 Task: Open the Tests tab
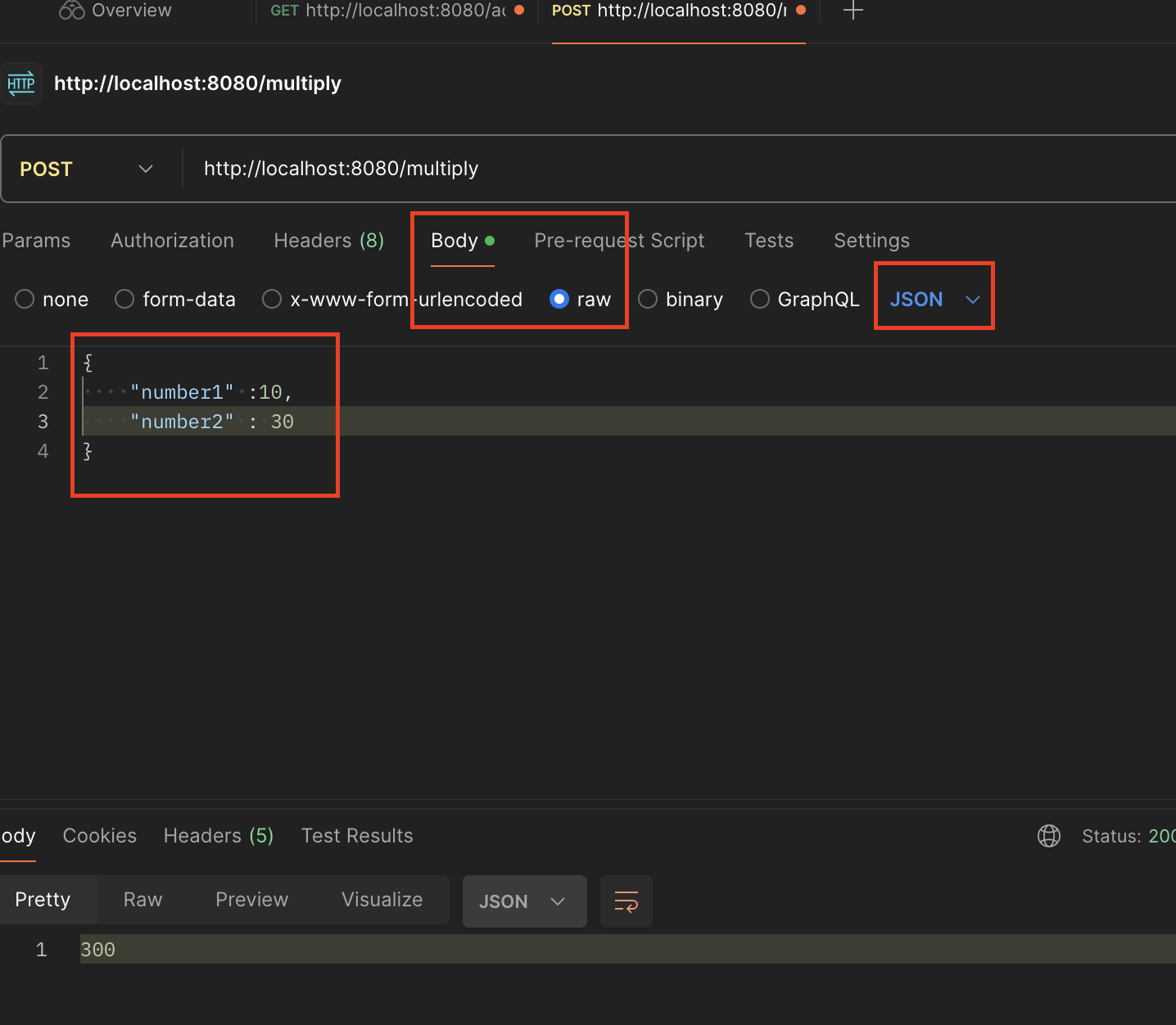pos(769,241)
